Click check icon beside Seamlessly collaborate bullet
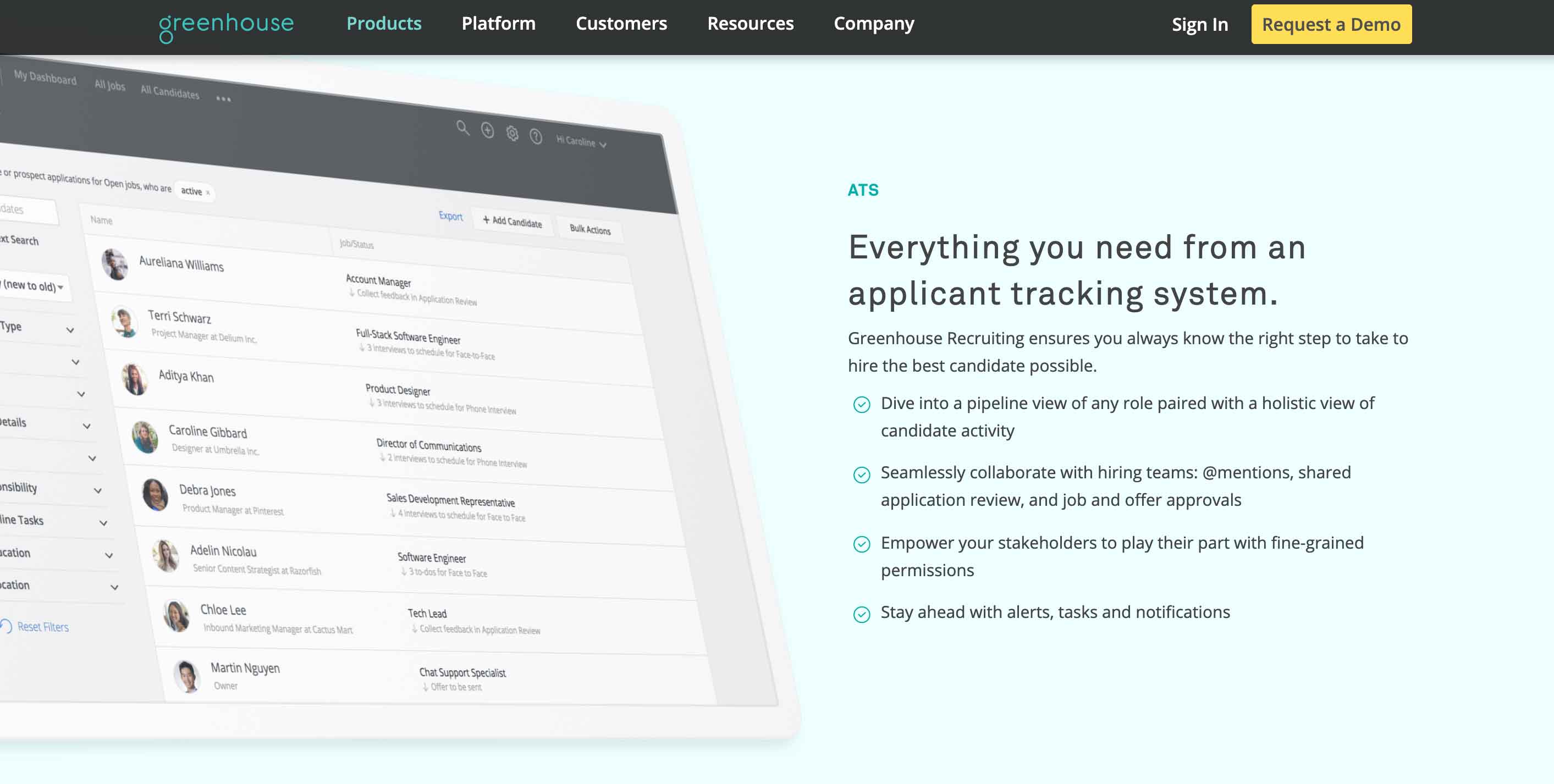Image resolution: width=1554 pixels, height=784 pixels. 862,475
